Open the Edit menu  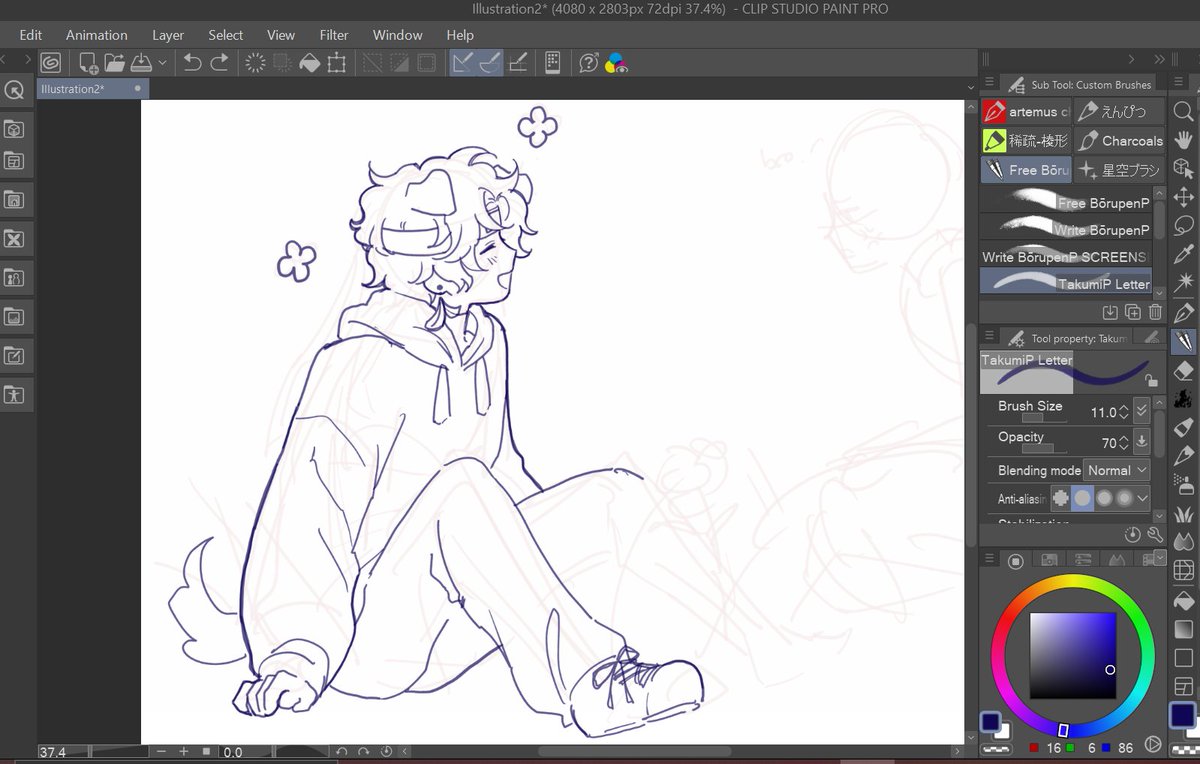(x=31, y=34)
